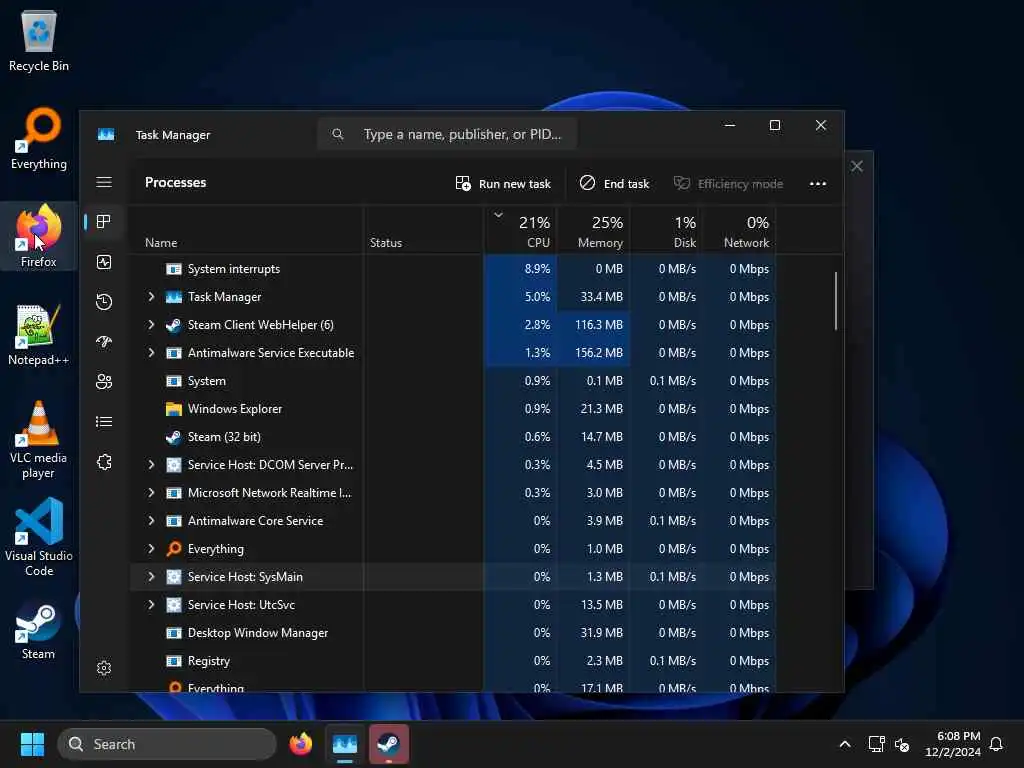1024x768 pixels.
Task: Expand Service Host: UtcSvc row
Action: coord(152,605)
